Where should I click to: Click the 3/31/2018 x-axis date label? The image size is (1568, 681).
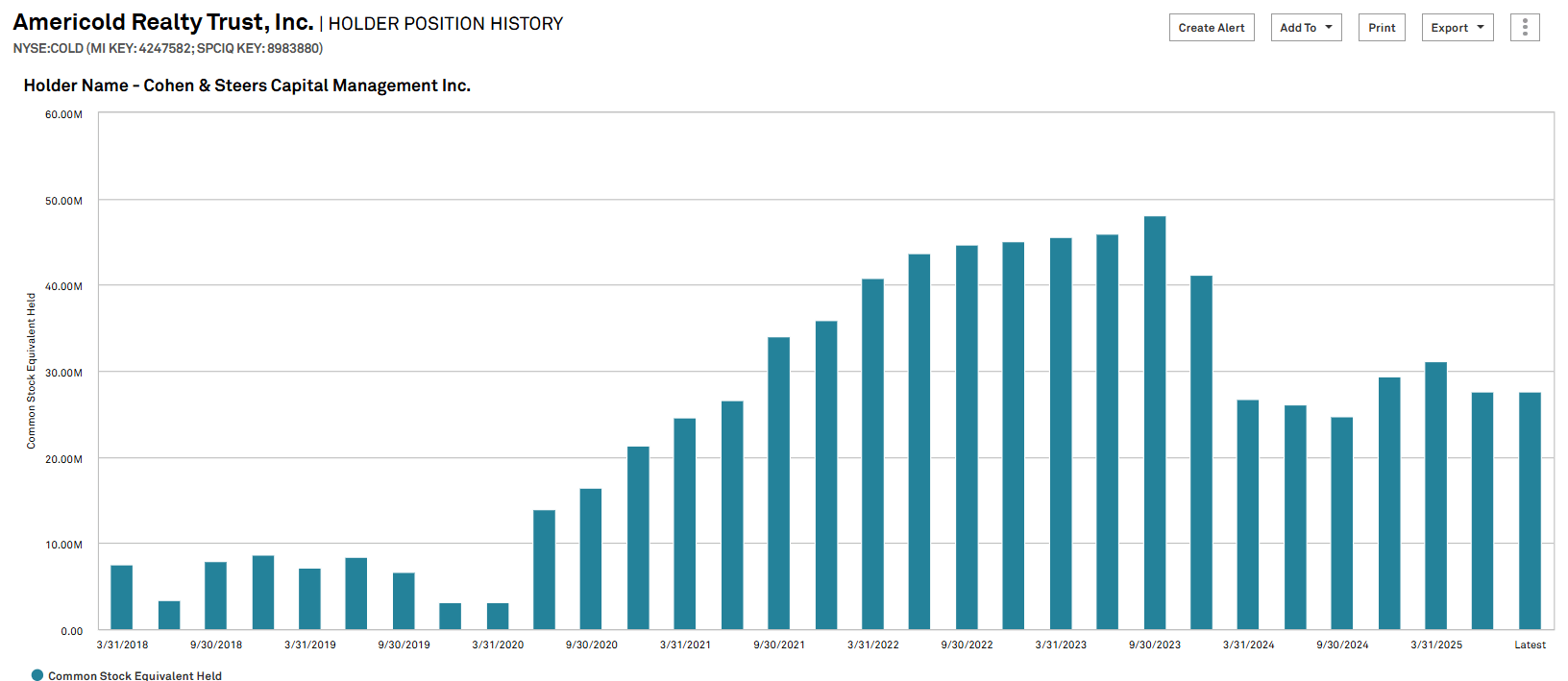click(x=122, y=645)
